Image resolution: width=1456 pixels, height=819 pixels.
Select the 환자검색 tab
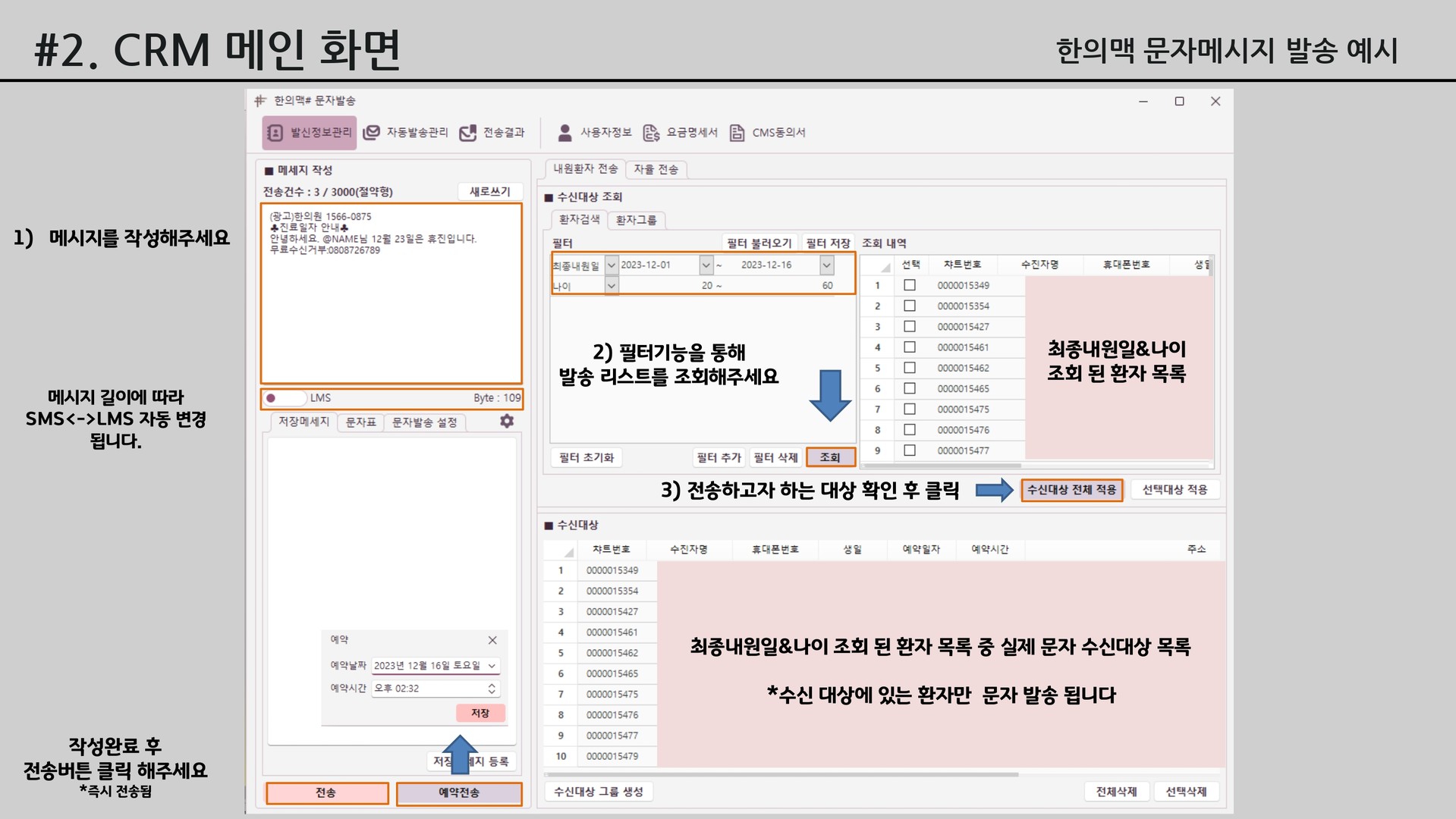coord(579,220)
